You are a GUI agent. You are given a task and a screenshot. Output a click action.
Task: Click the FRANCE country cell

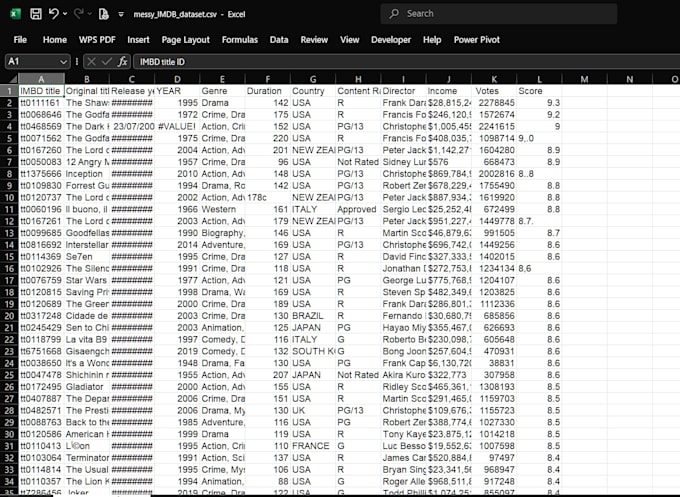pos(313,446)
